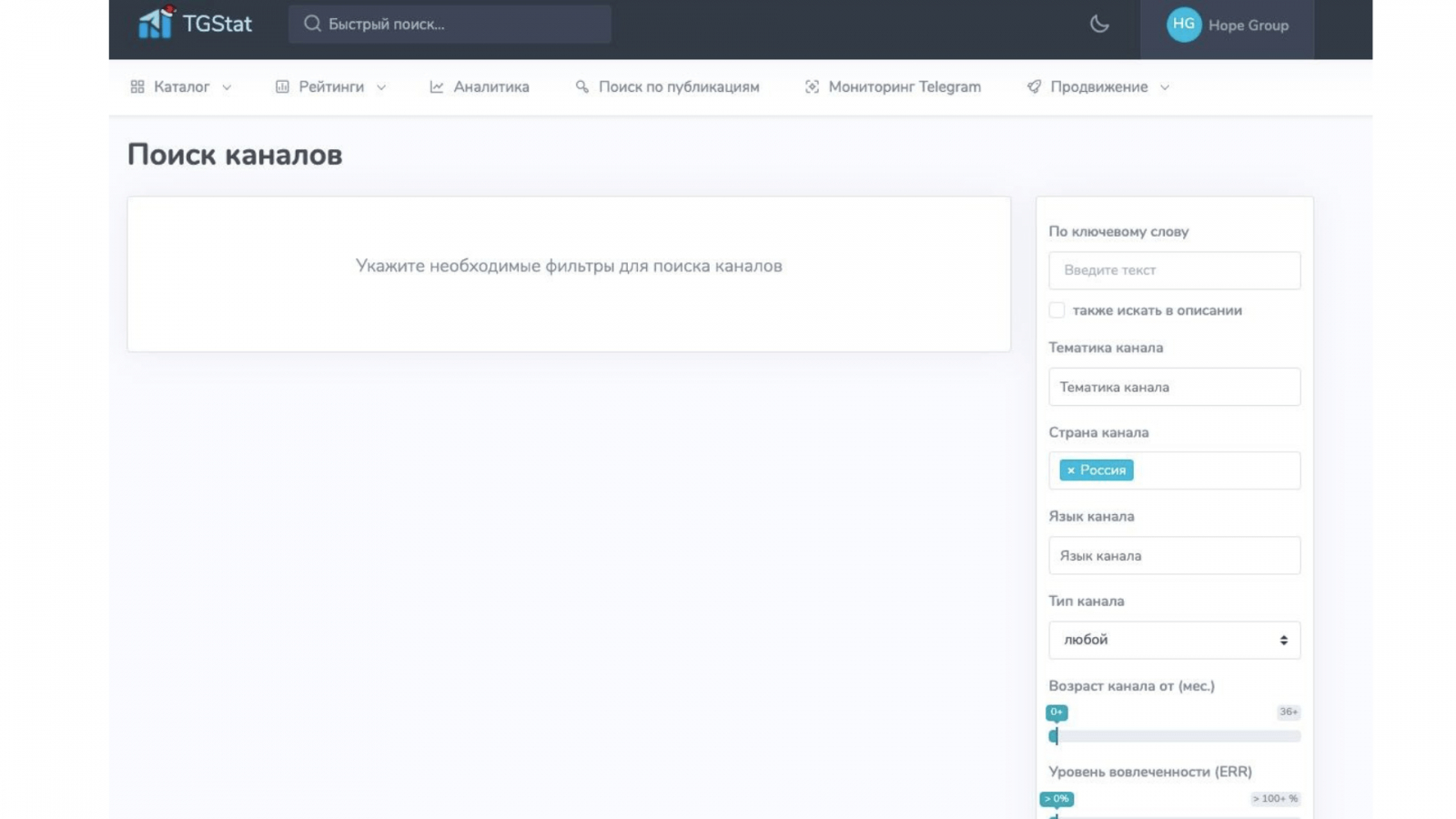The height and width of the screenshot is (819, 1456).
Task: Click the TGStat logo icon
Action: pos(156,22)
